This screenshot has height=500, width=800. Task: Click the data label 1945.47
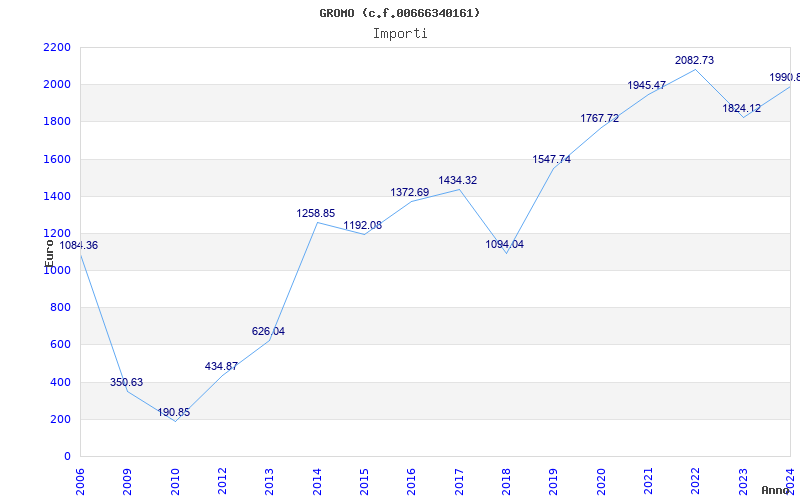click(x=646, y=85)
